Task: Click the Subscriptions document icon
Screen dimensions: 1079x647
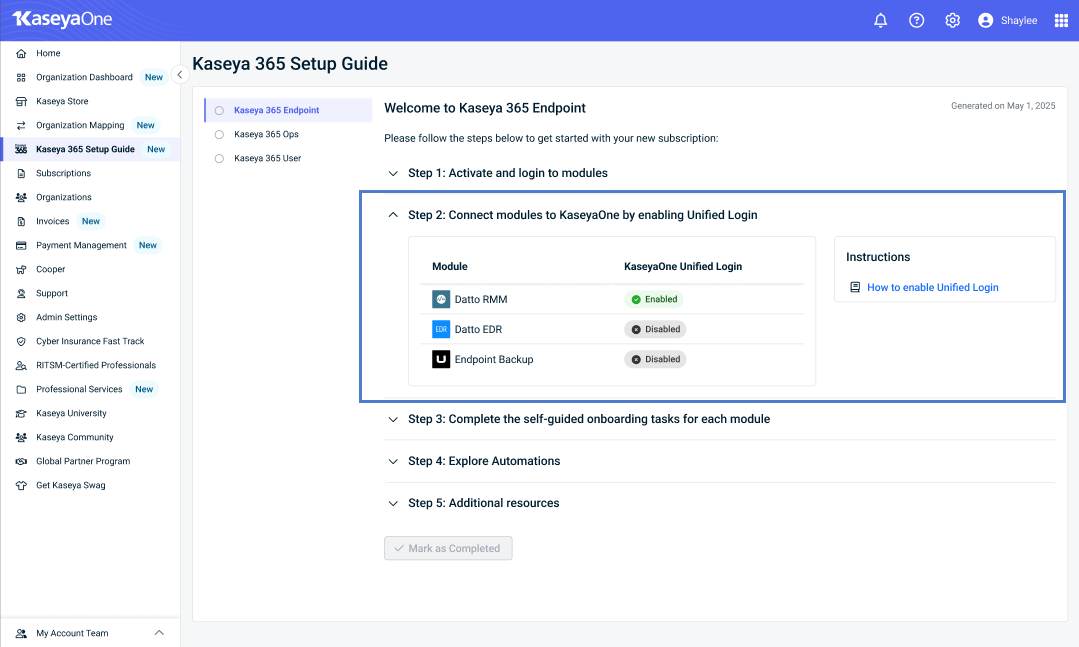Action: pos(21,173)
